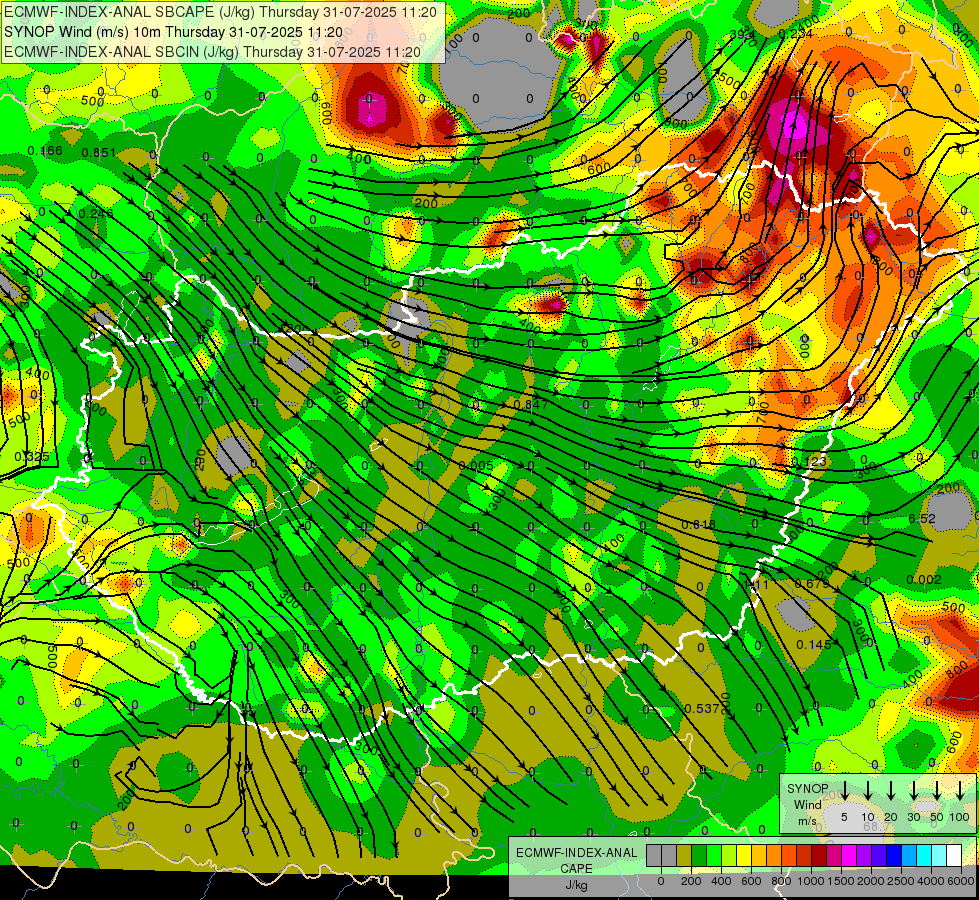Select the dark green CAPE legend swatch
This screenshot has height=900, width=979.
point(699,855)
